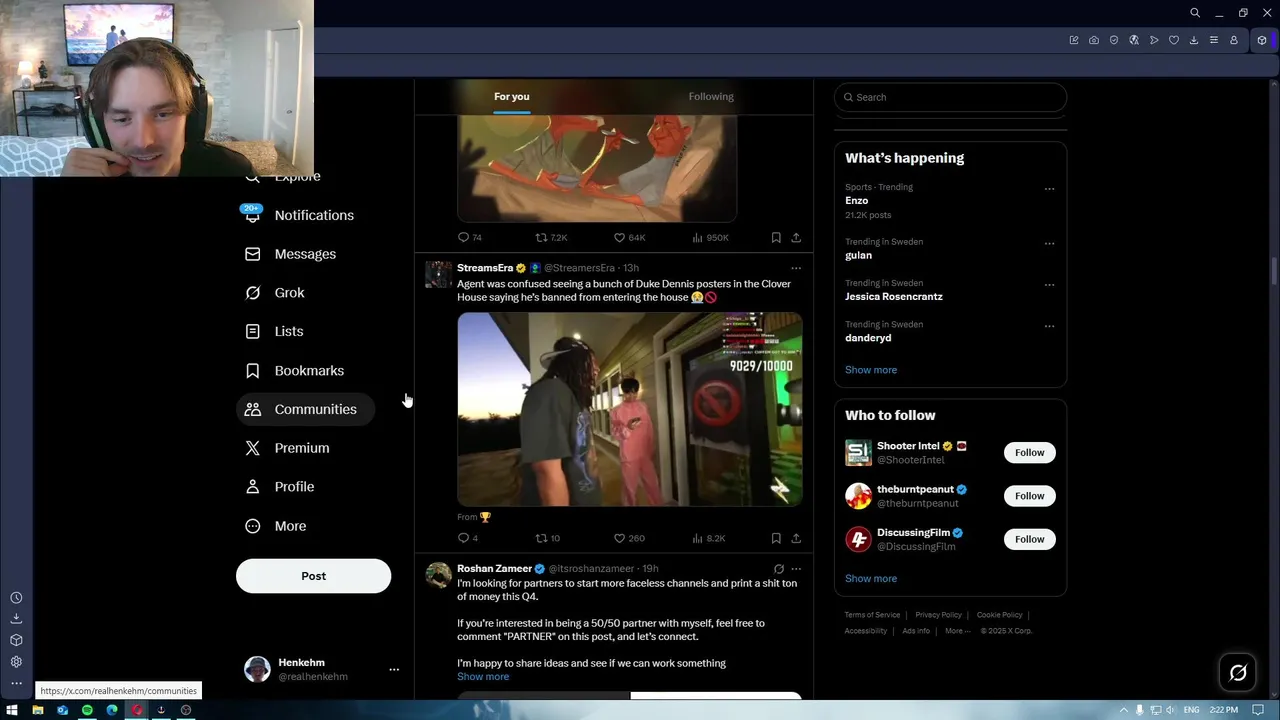Like the post with 64K likes
The height and width of the screenshot is (720, 1280).
pos(629,238)
